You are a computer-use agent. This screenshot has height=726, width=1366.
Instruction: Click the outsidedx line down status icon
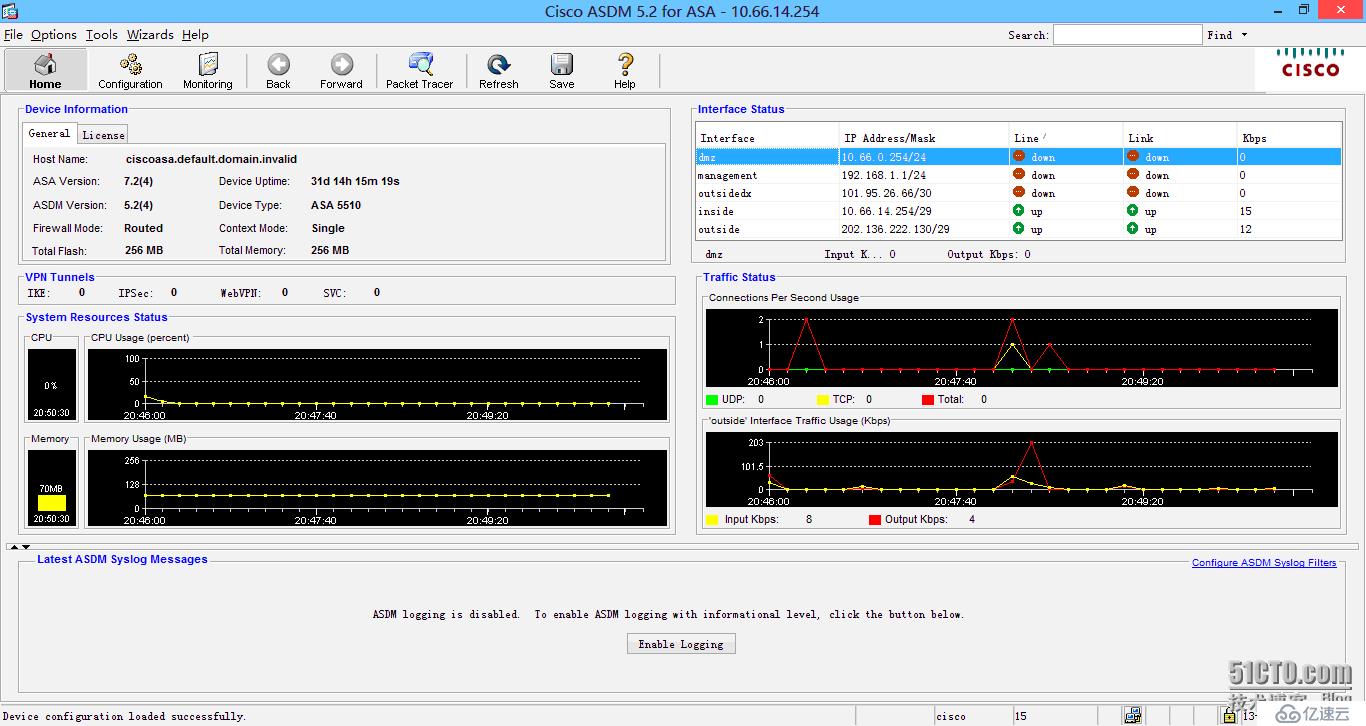[1018, 192]
